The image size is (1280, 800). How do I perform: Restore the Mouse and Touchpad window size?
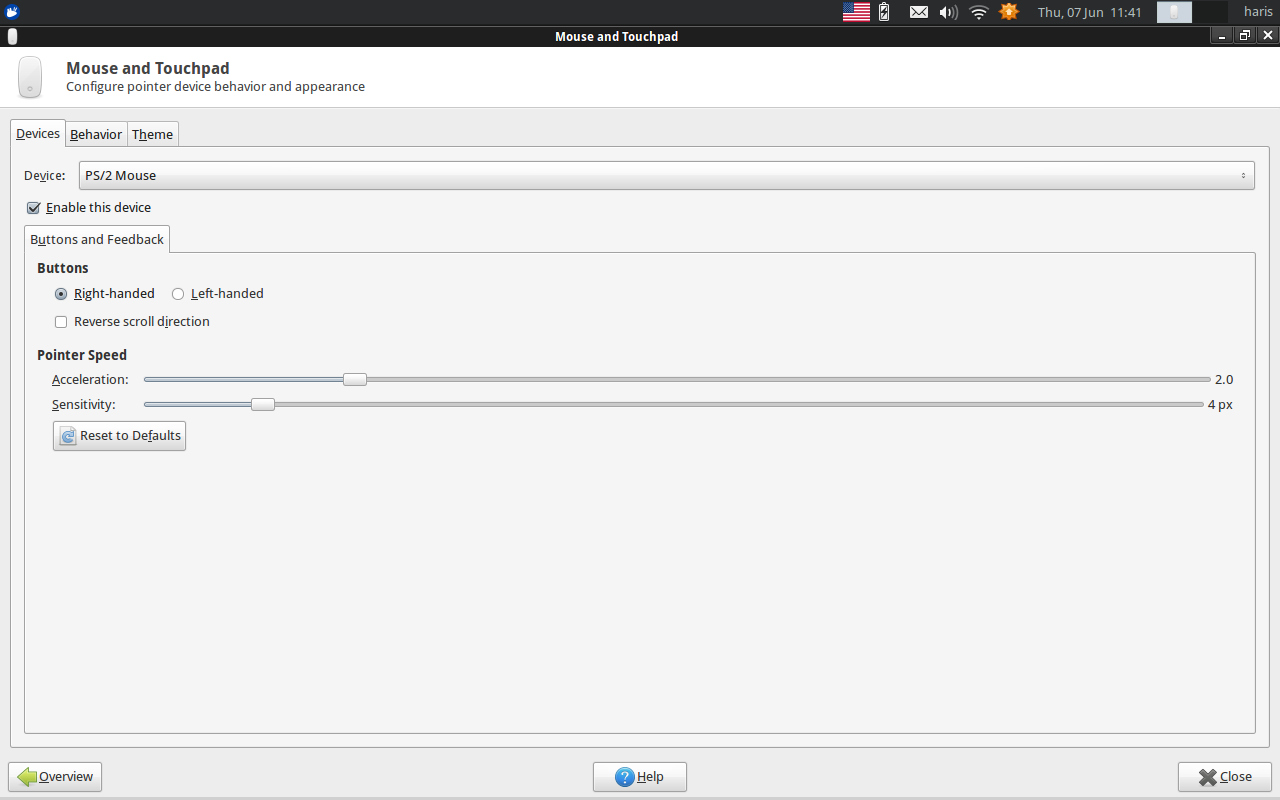pos(1245,36)
